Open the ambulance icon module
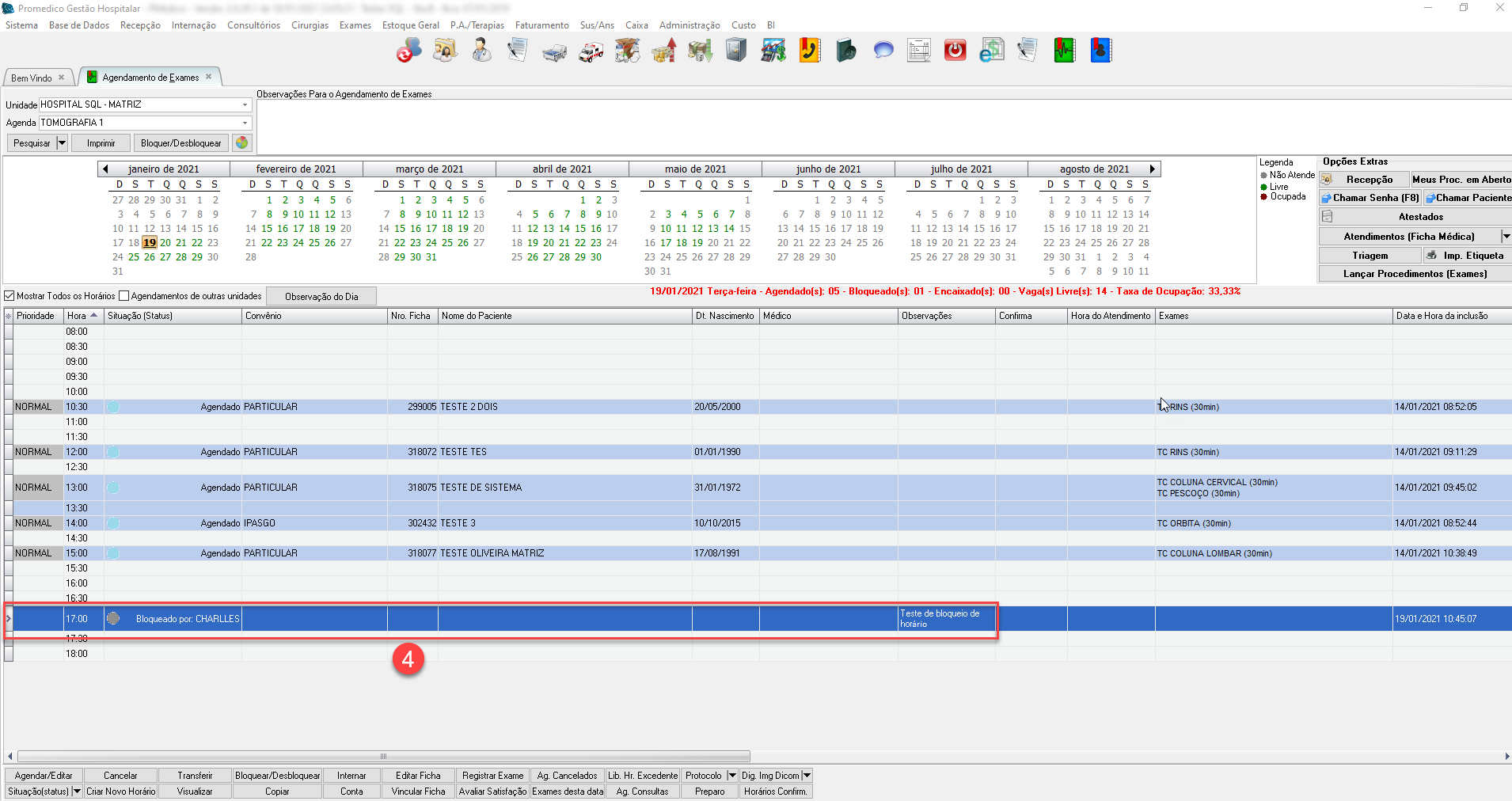This screenshot has height=801, width=1512. click(591, 51)
